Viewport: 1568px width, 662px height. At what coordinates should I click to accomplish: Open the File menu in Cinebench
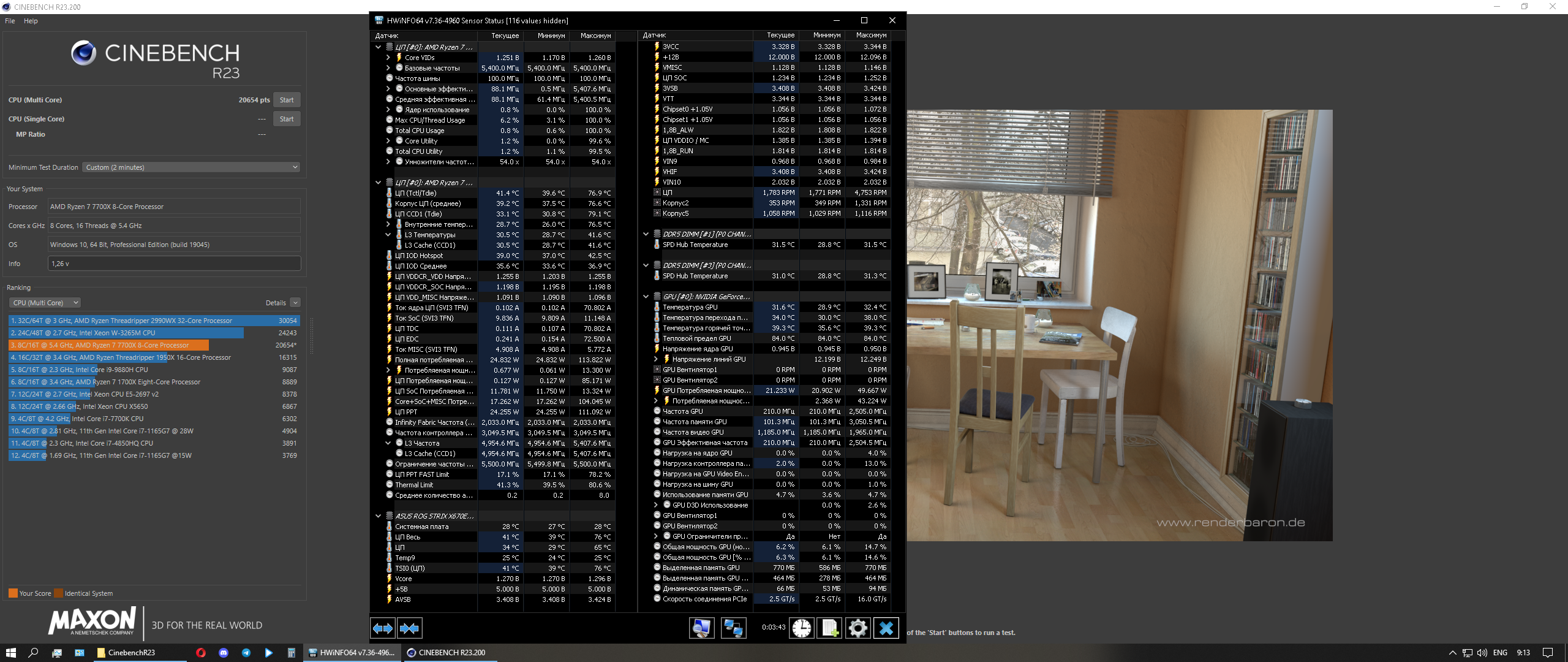(10, 21)
